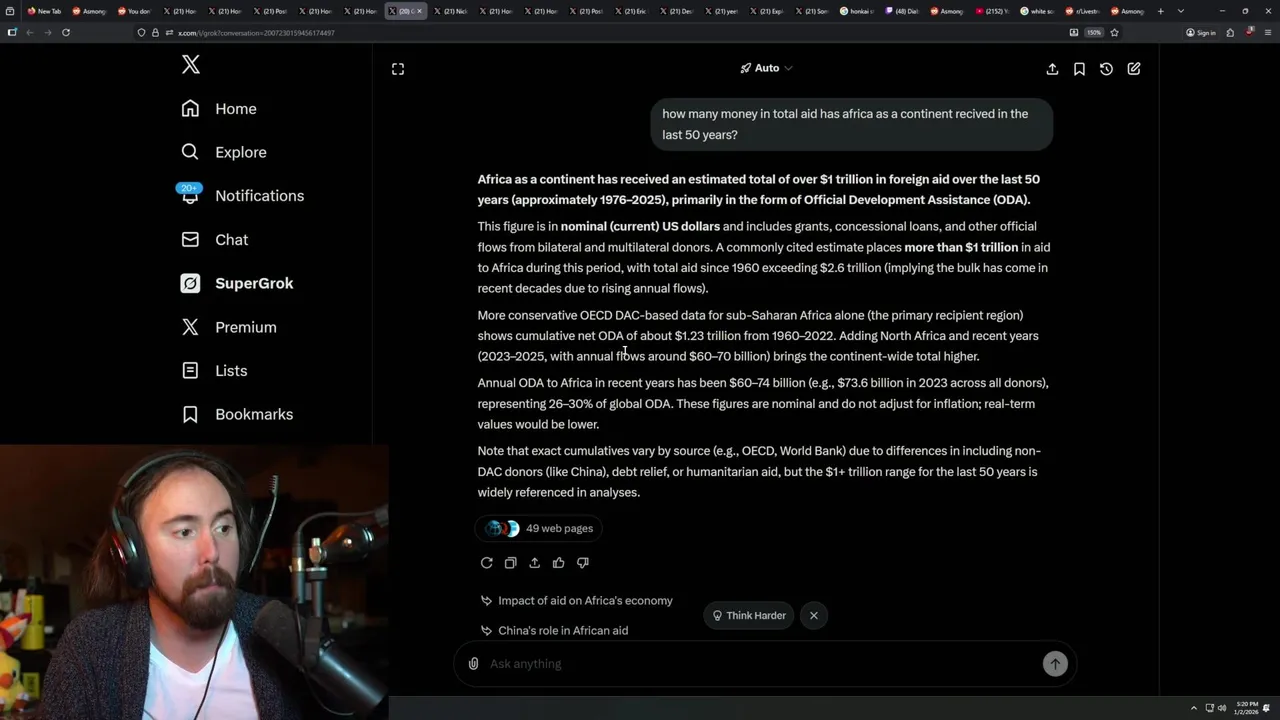Open the Home page

click(x=219, y=109)
